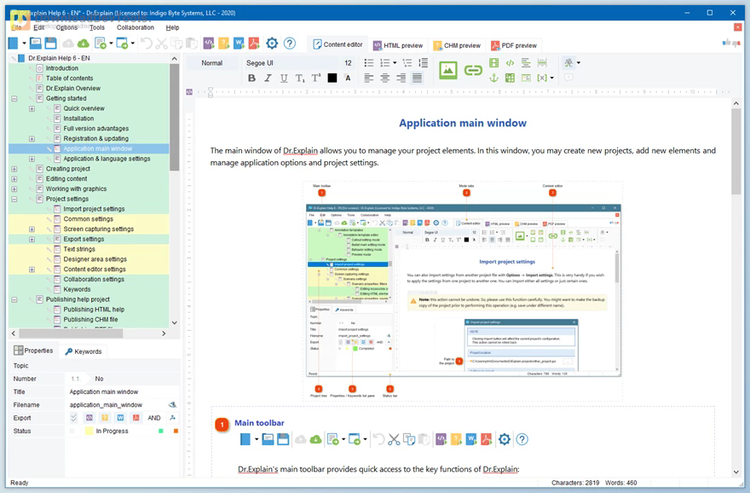Click the bulleted list icon
The height and width of the screenshot is (493, 750).
(x=369, y=63)
